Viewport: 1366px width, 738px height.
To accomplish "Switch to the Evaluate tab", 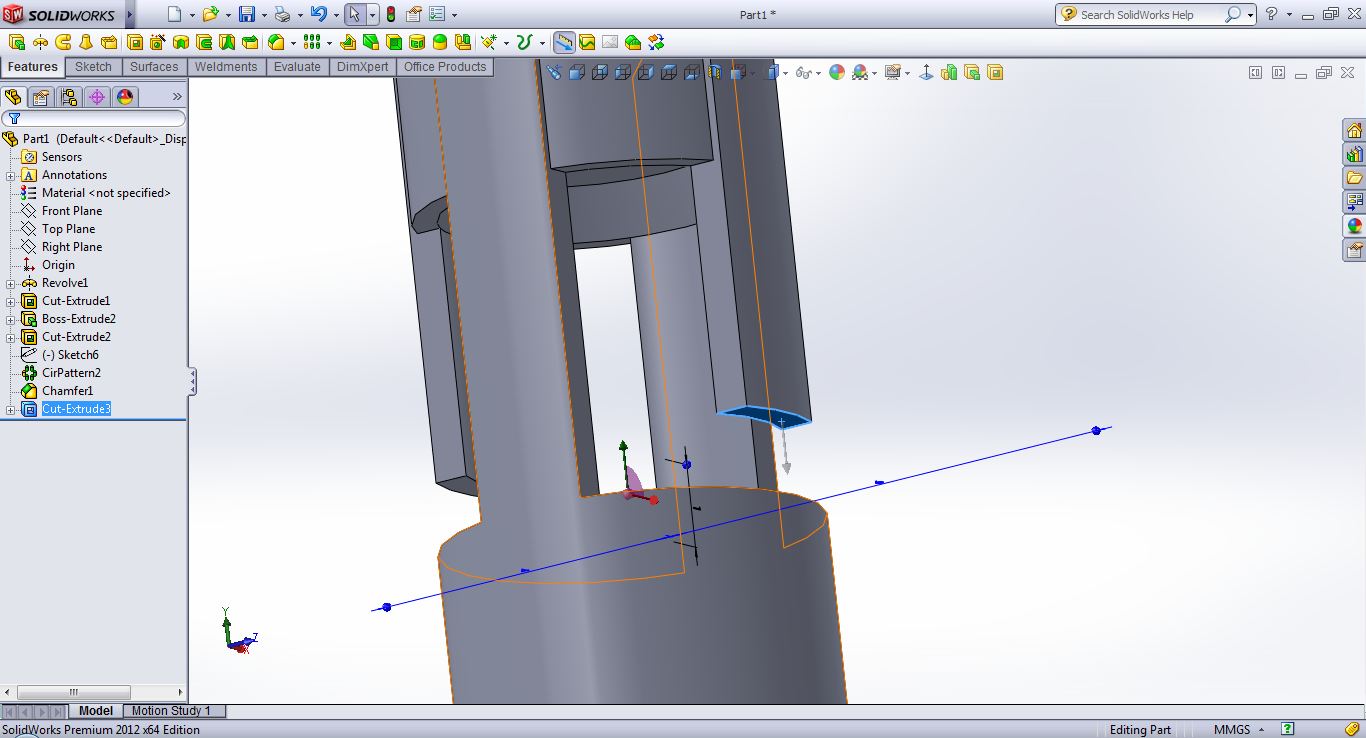I will coord(297,67).
